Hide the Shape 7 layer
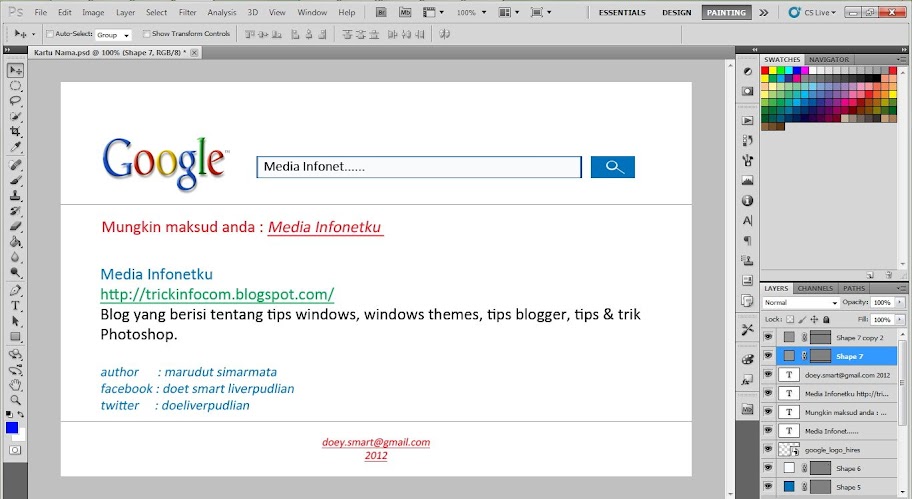 [x=768, y=355]
